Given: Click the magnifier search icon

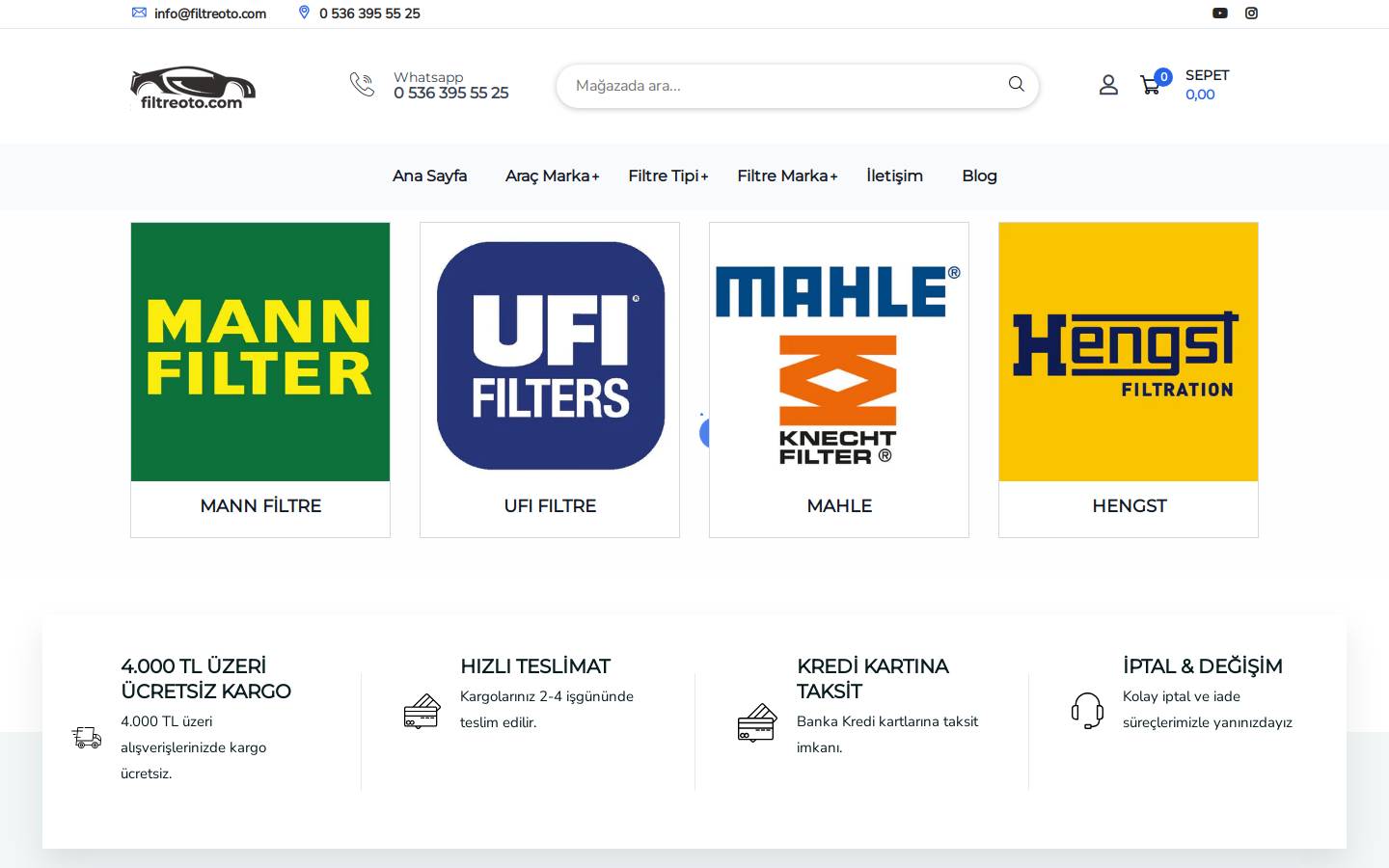Looking at the screenshot, I should click(x=1016, y=85).
